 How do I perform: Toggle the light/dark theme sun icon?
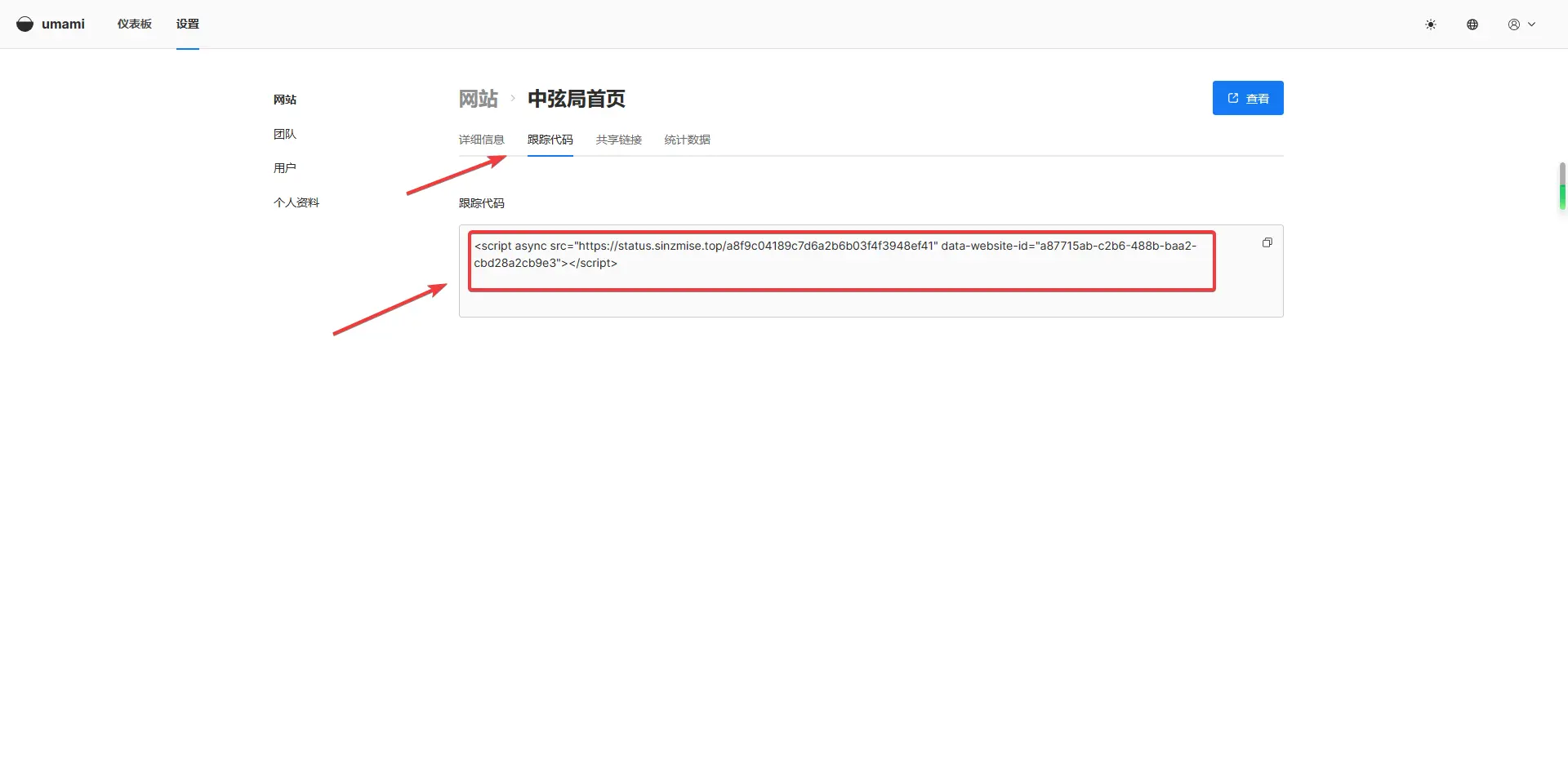pos(1431,24)
